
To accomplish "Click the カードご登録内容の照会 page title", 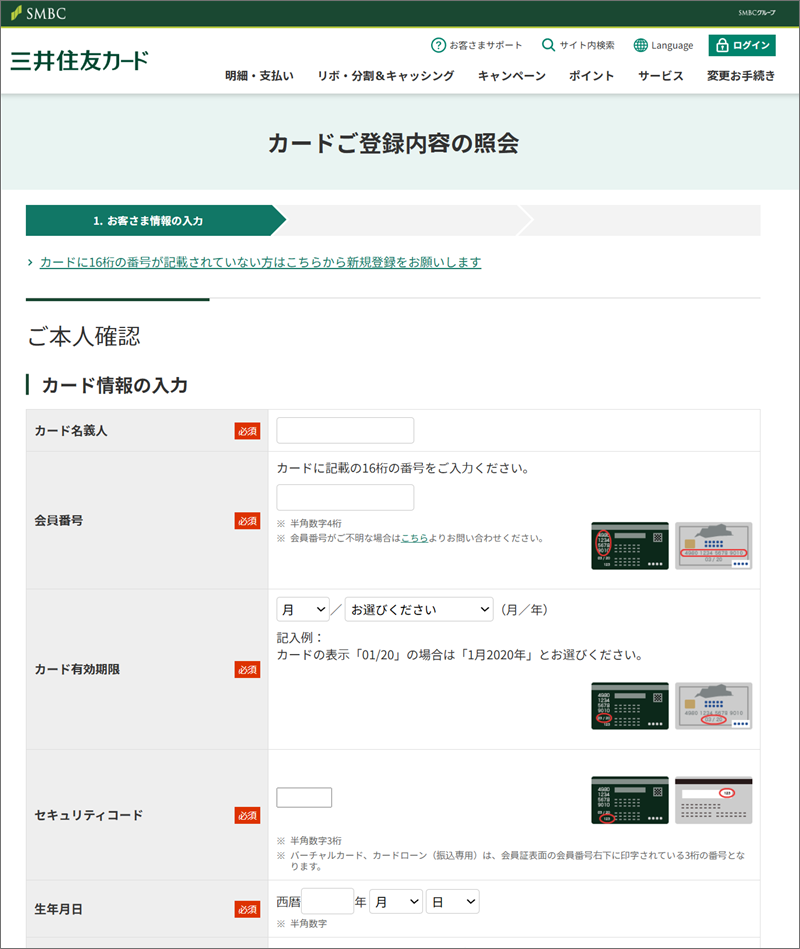I will [x=394, y=143].
